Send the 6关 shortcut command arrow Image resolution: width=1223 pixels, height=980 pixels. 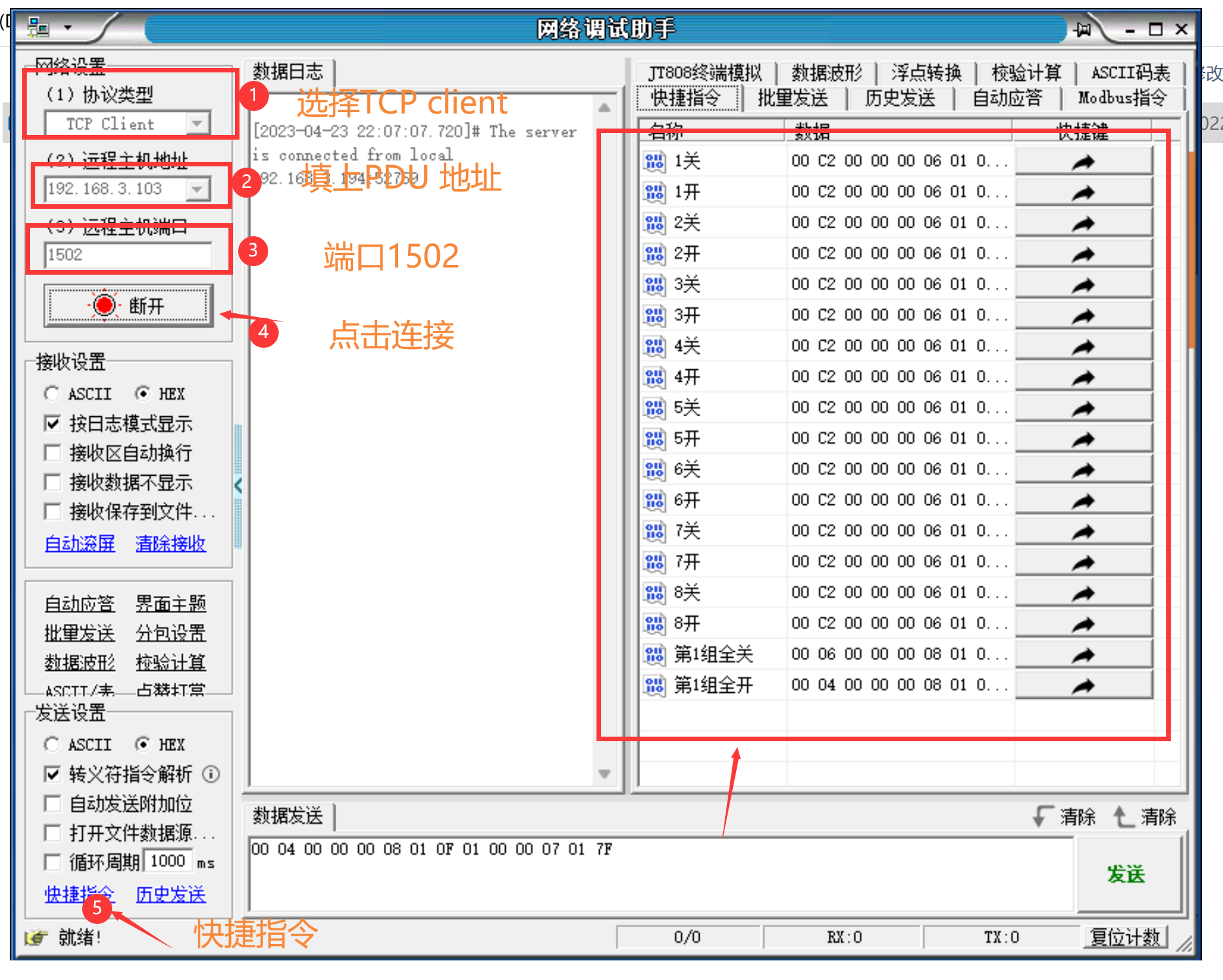(1083, 470)
